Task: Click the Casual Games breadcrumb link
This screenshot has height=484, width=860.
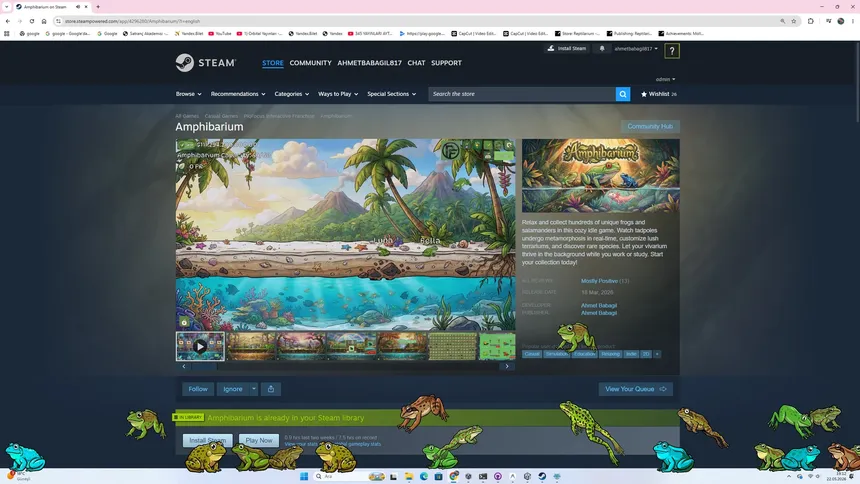Action: (221, 116)
